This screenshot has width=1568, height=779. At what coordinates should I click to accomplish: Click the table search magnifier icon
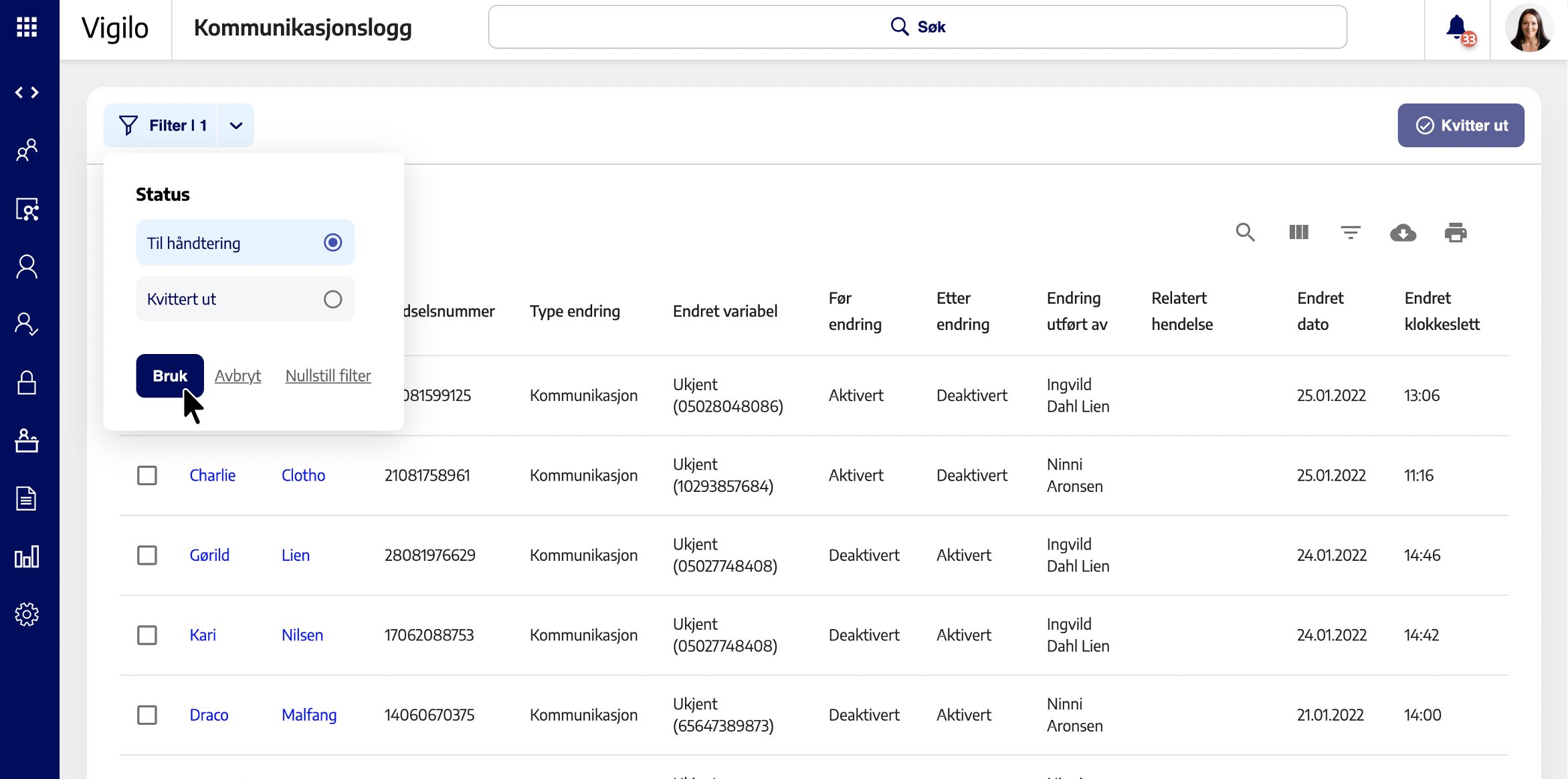pyautogui.click(x=1245, y=232)
